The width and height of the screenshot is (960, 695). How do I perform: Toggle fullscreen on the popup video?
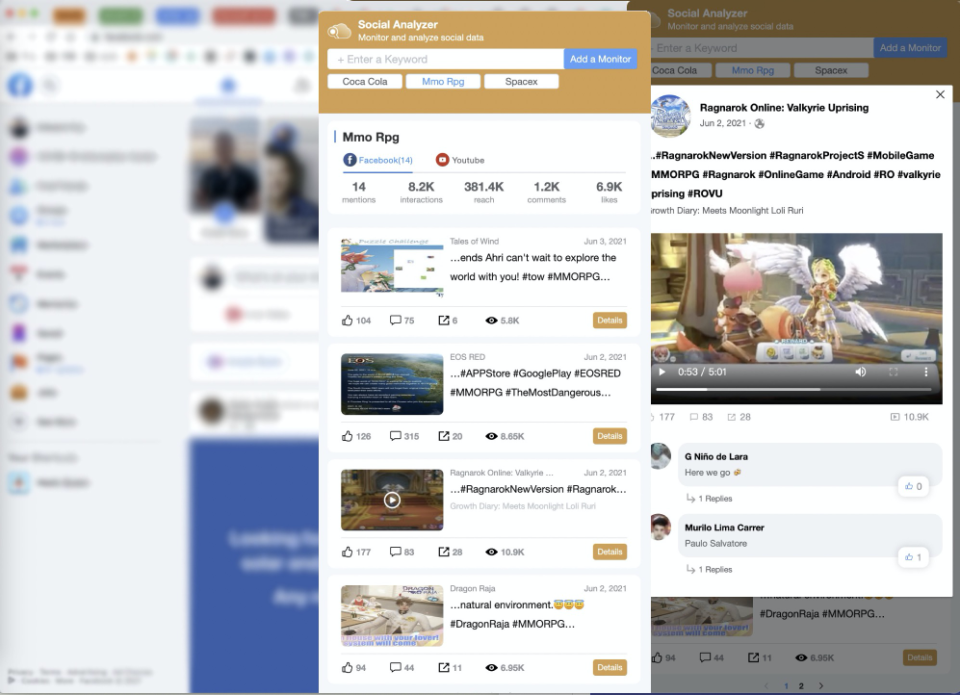point(893,372)
